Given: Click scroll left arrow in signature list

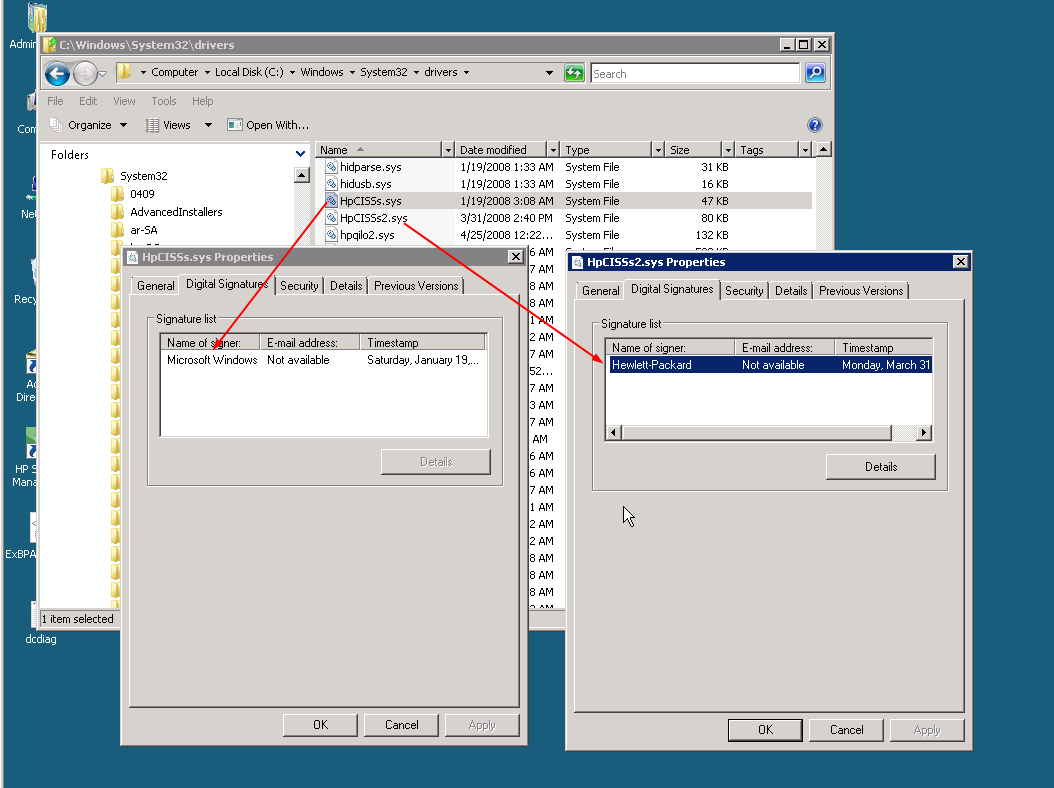Looking at the screenshot, I should coord(614,432).
